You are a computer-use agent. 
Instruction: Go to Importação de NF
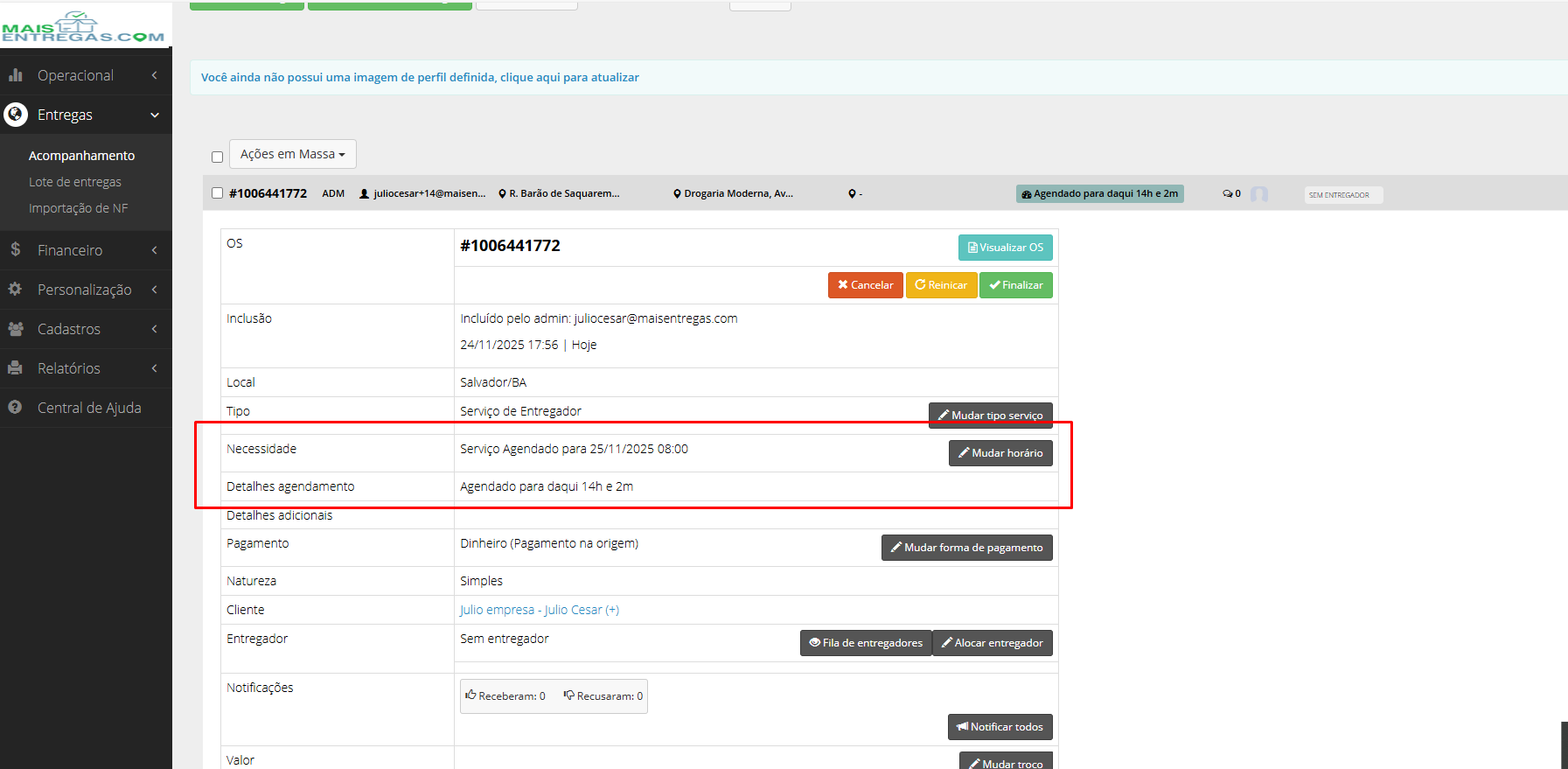[79, 208]
